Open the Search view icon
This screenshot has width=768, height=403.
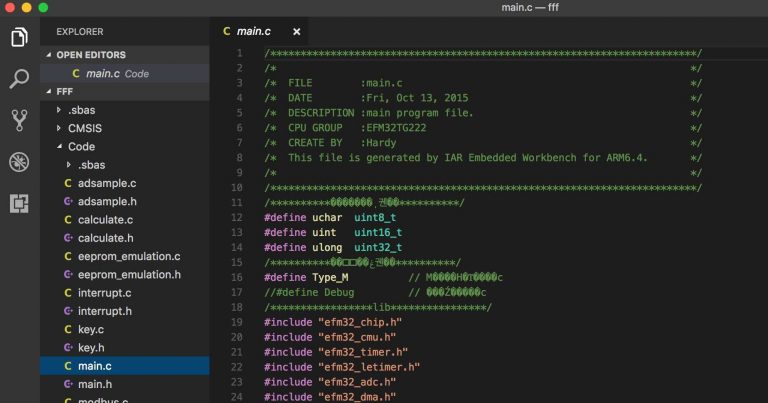pyautogui.click(x=19, y=79)
